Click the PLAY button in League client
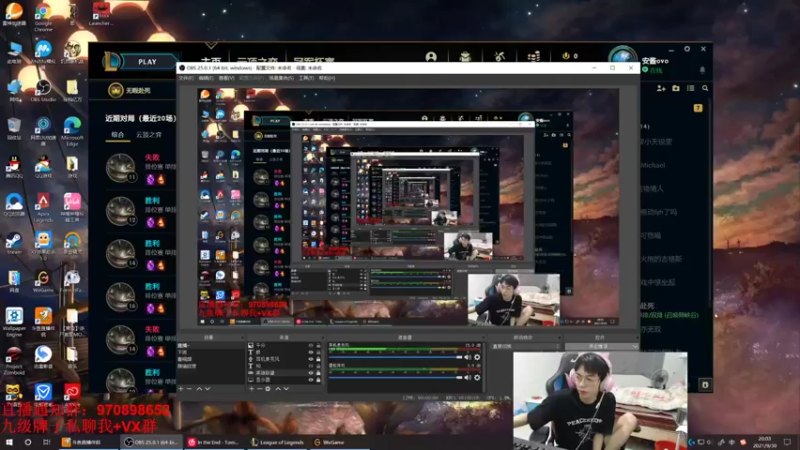This screenshot has height=450, width=800. (148, 62)
